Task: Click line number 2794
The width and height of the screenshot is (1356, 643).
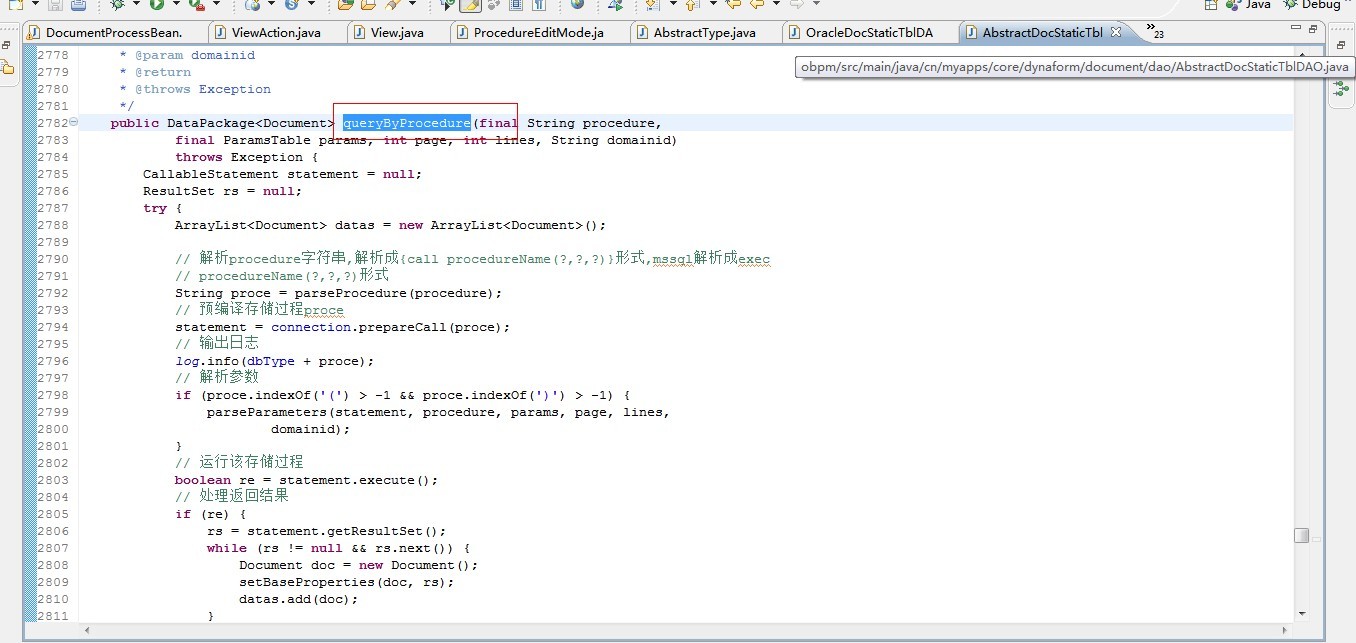Action: (53, 327)
